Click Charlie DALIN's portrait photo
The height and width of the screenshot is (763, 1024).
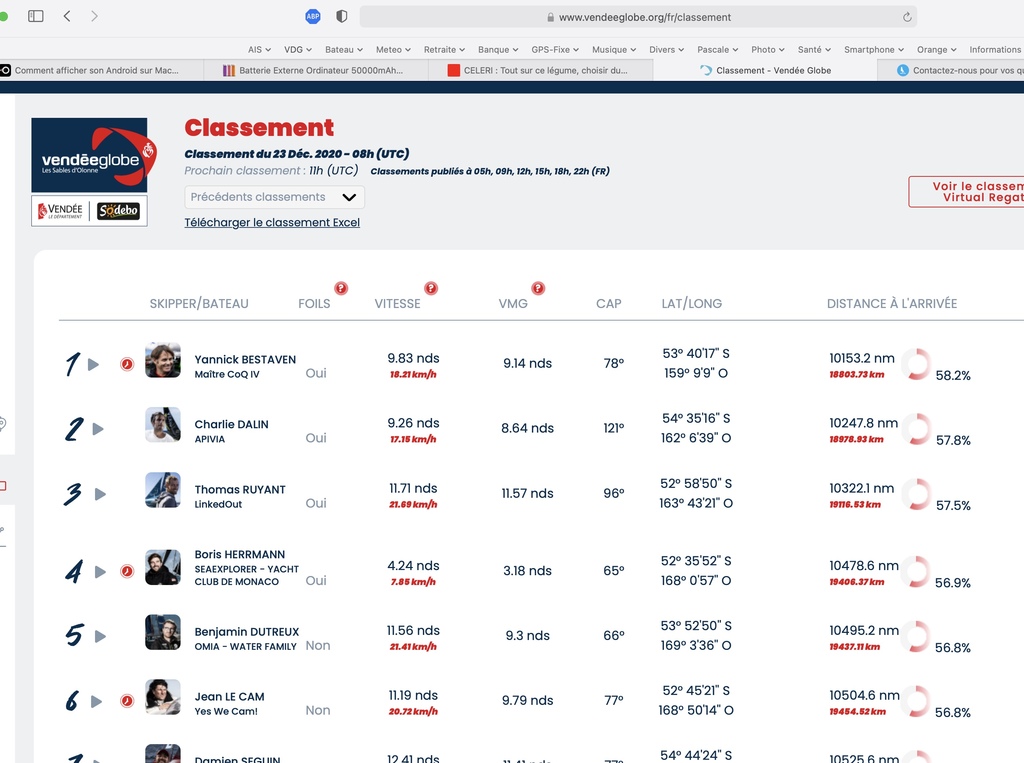click(x=163, y=425)
